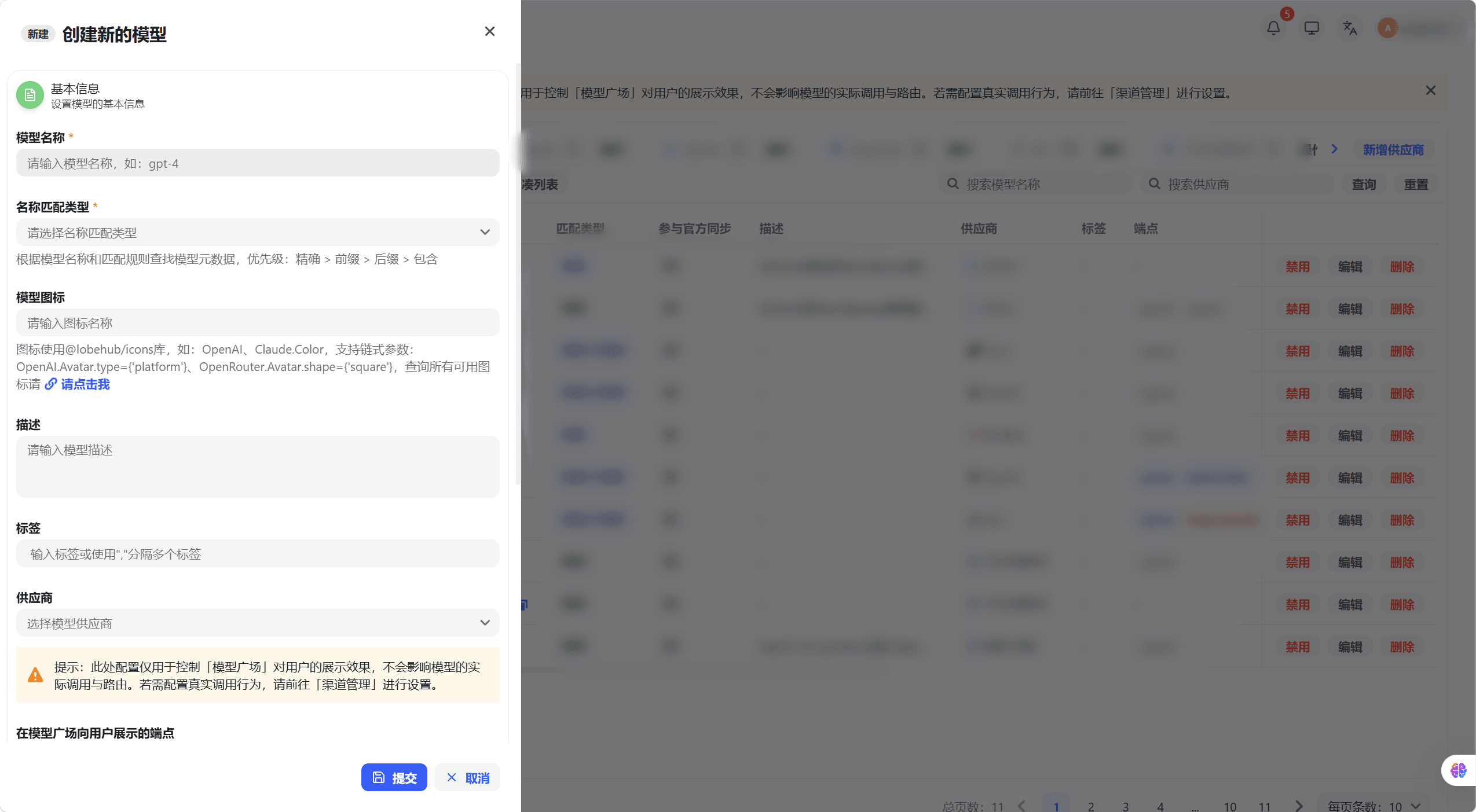Disable the fifth model in the table
Screen dimensions: 1476x812
click(1296, 435)
